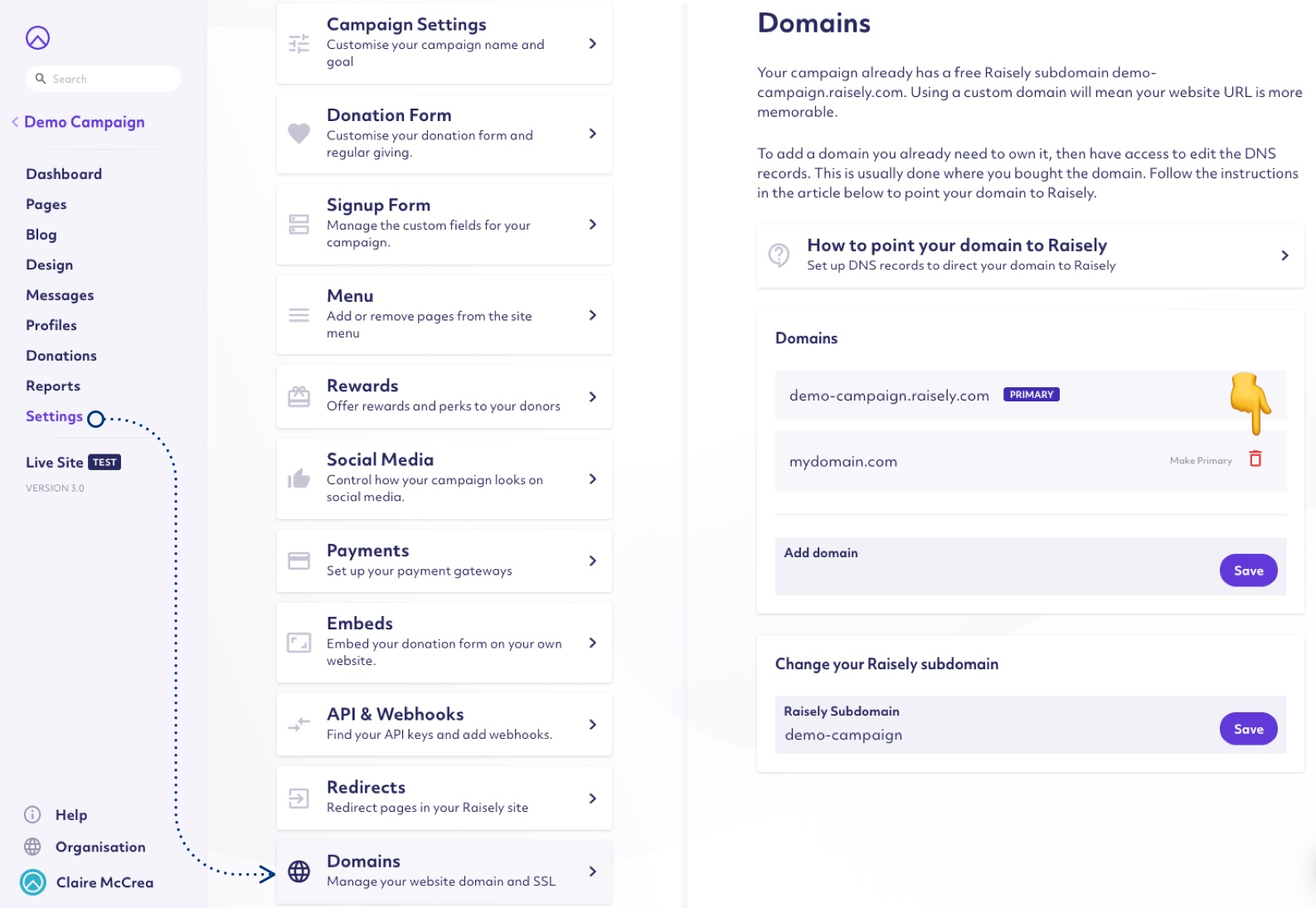Click the Embeds frame icon
Viewport: 1316px width, 908px height.
click(x=299, y=643)
